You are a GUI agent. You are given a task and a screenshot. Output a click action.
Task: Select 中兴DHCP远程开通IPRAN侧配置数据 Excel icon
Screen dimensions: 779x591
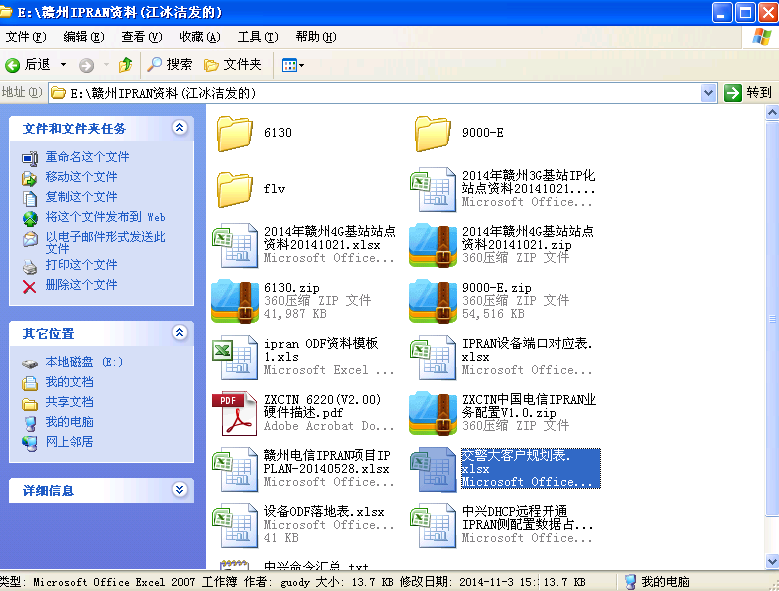433,526
